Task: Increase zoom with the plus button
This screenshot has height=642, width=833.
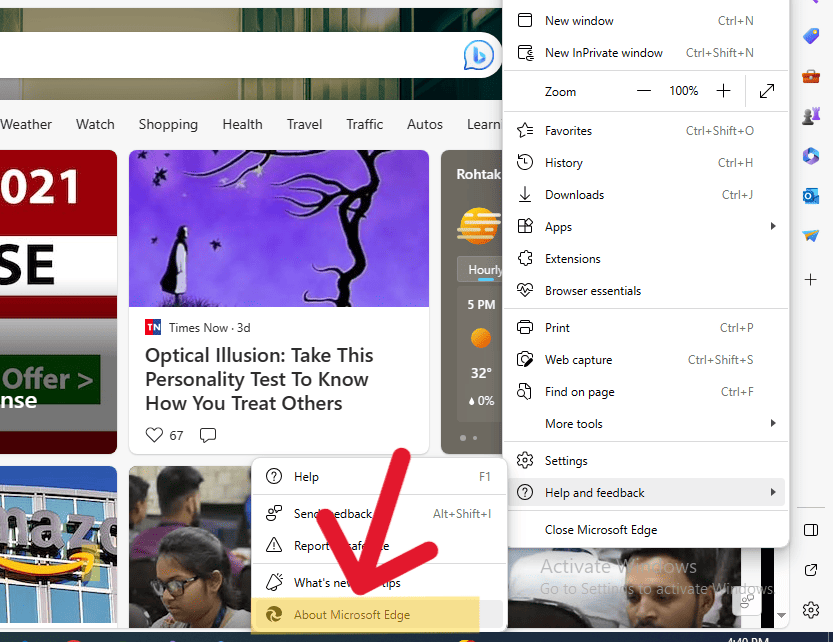Action: pyautogui.click(x=723, y=91)
